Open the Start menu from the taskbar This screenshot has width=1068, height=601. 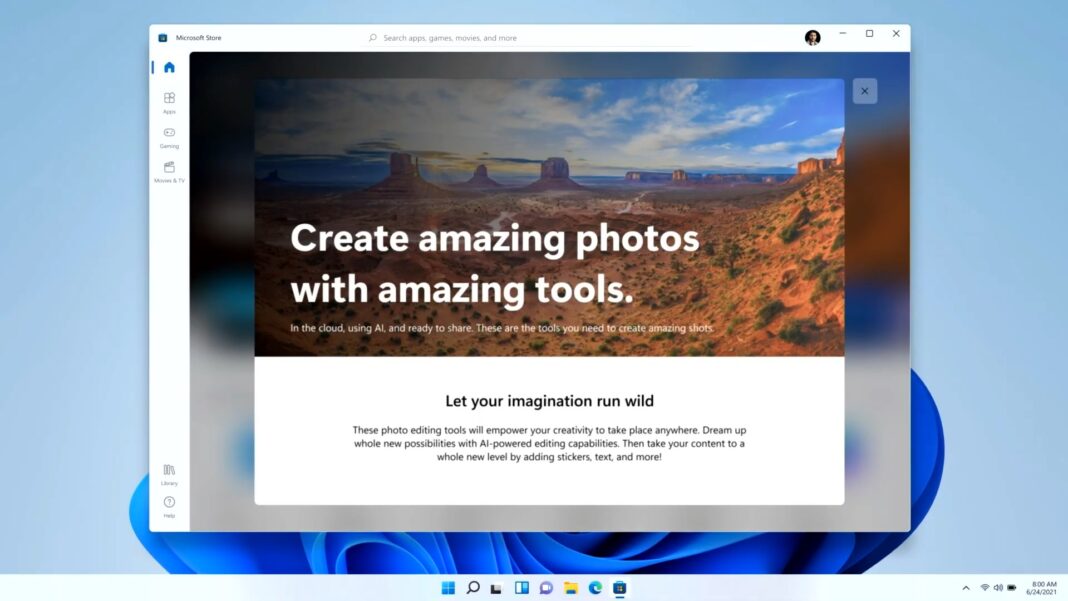point(447,588)
